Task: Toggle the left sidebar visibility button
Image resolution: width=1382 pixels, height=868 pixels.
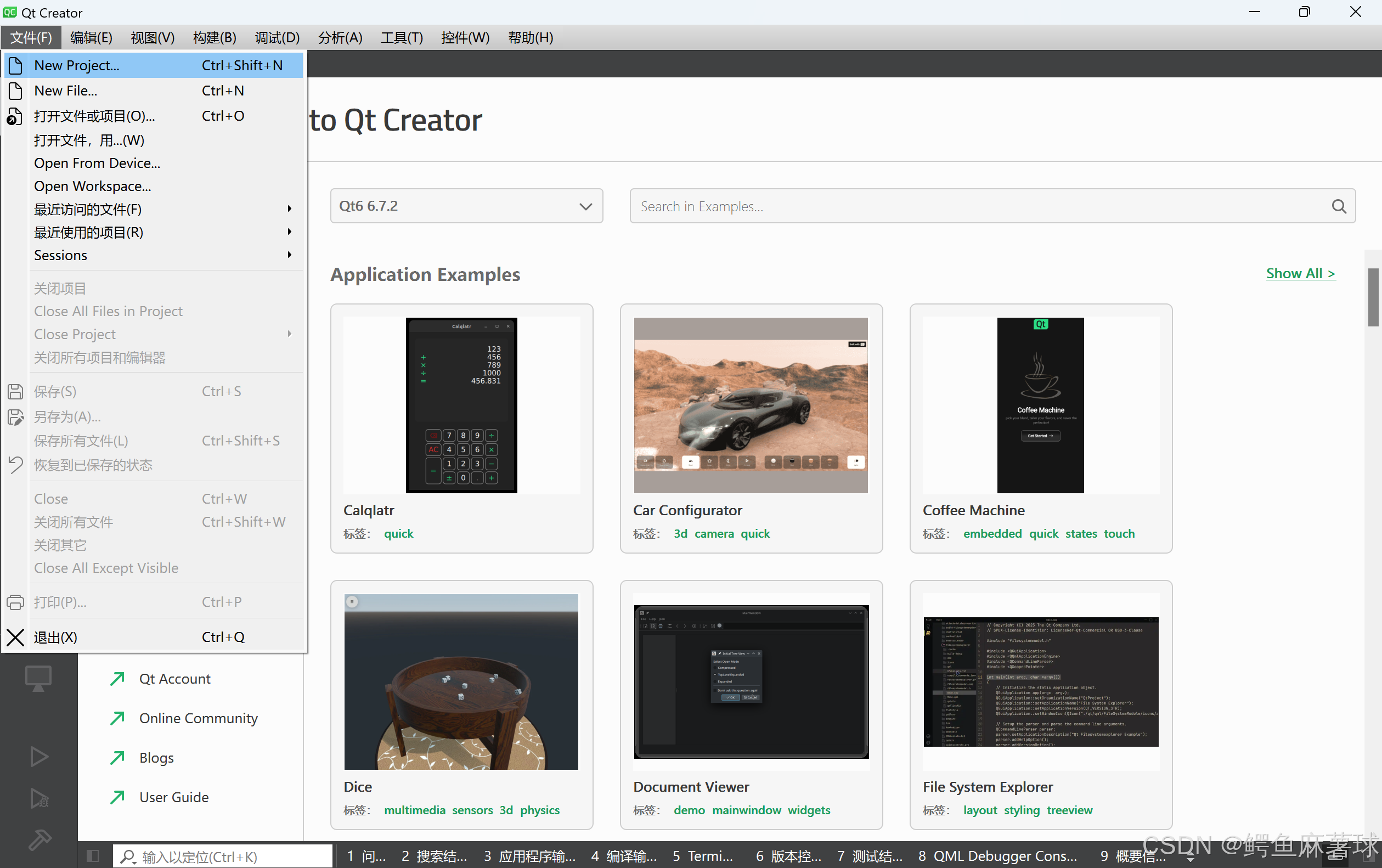Action: [92, 856]
